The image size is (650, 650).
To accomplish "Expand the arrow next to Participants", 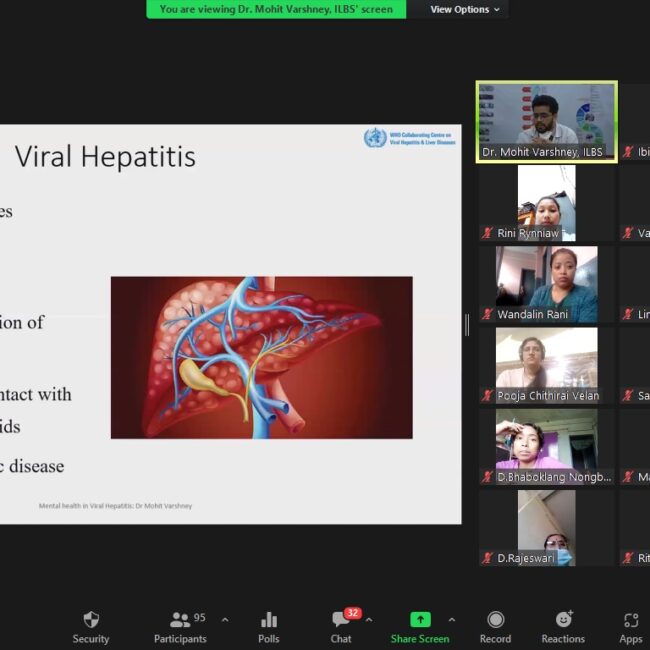I will (224, 619).
